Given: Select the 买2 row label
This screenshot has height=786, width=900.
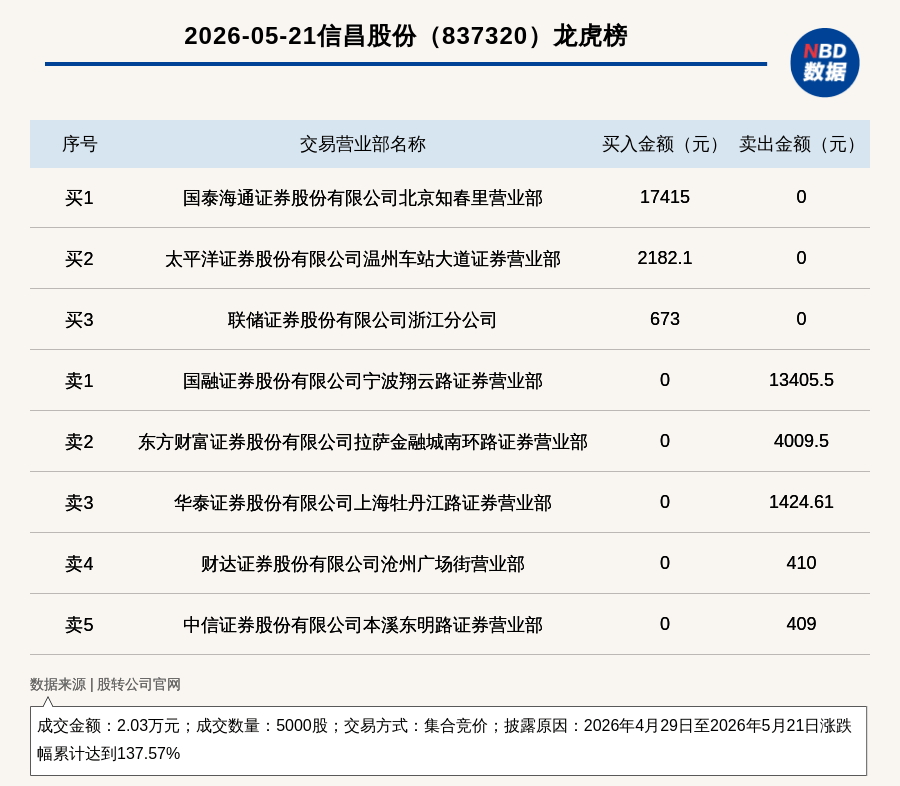Looking at the screenshot, I should click(79, 259).
